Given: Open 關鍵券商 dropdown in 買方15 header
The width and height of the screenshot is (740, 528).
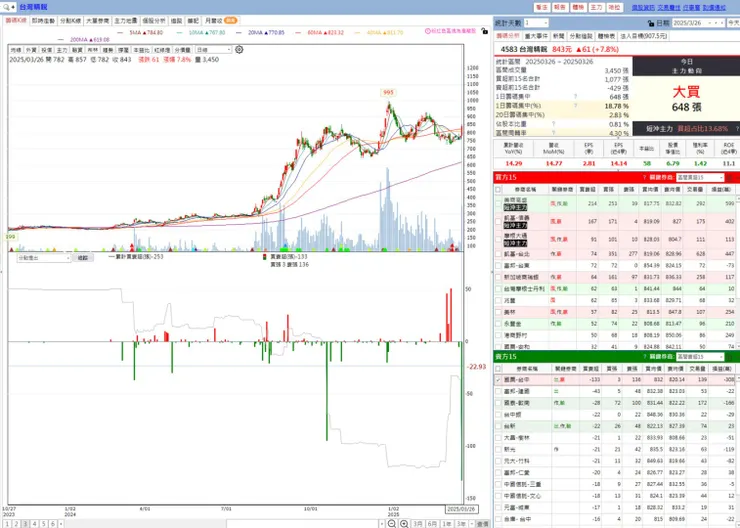Looking at the screenshot, I should [x=700, y=177].
